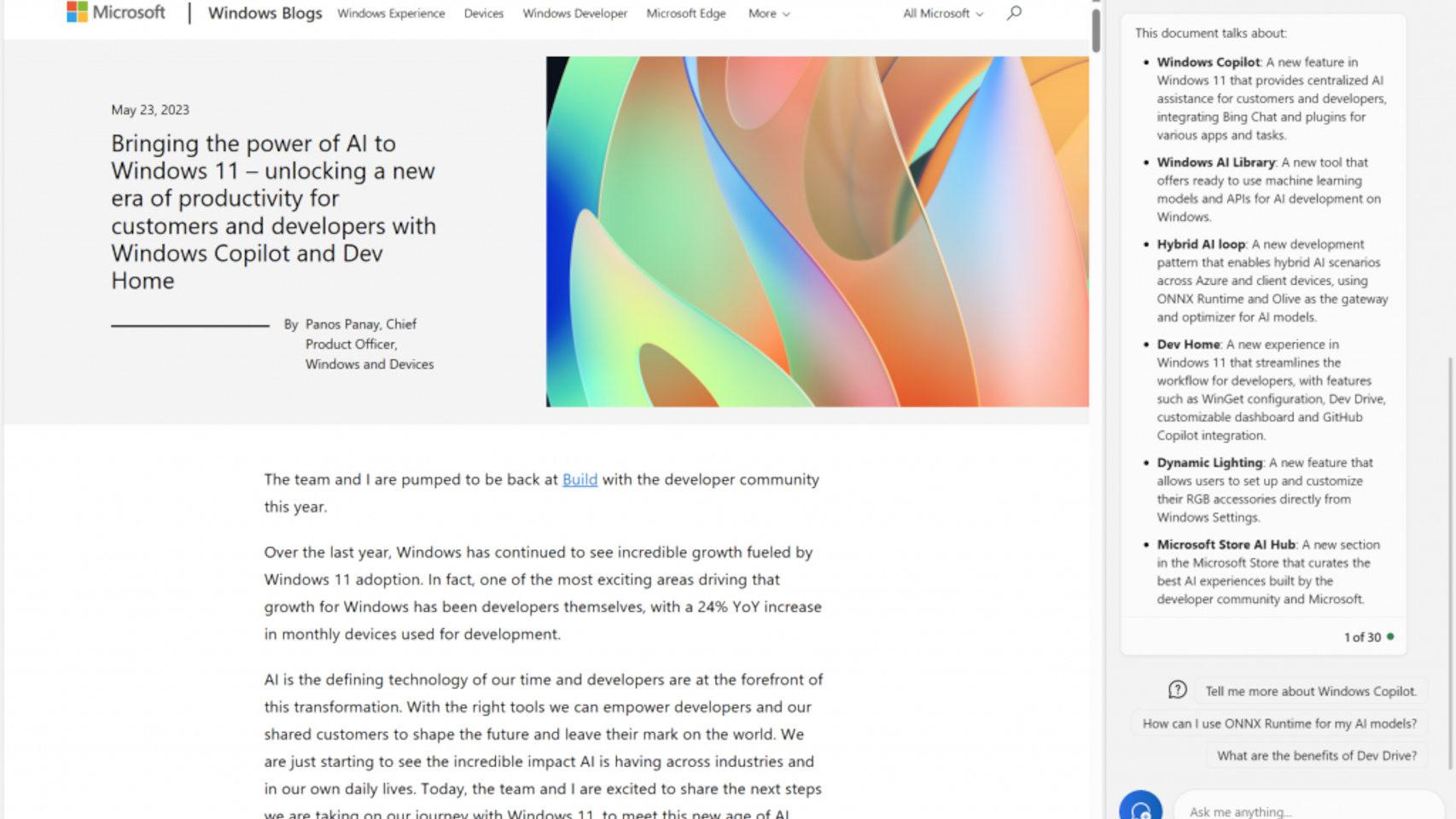Click Microsoft Store AI Hub bullet heading

coord(1226,544)
